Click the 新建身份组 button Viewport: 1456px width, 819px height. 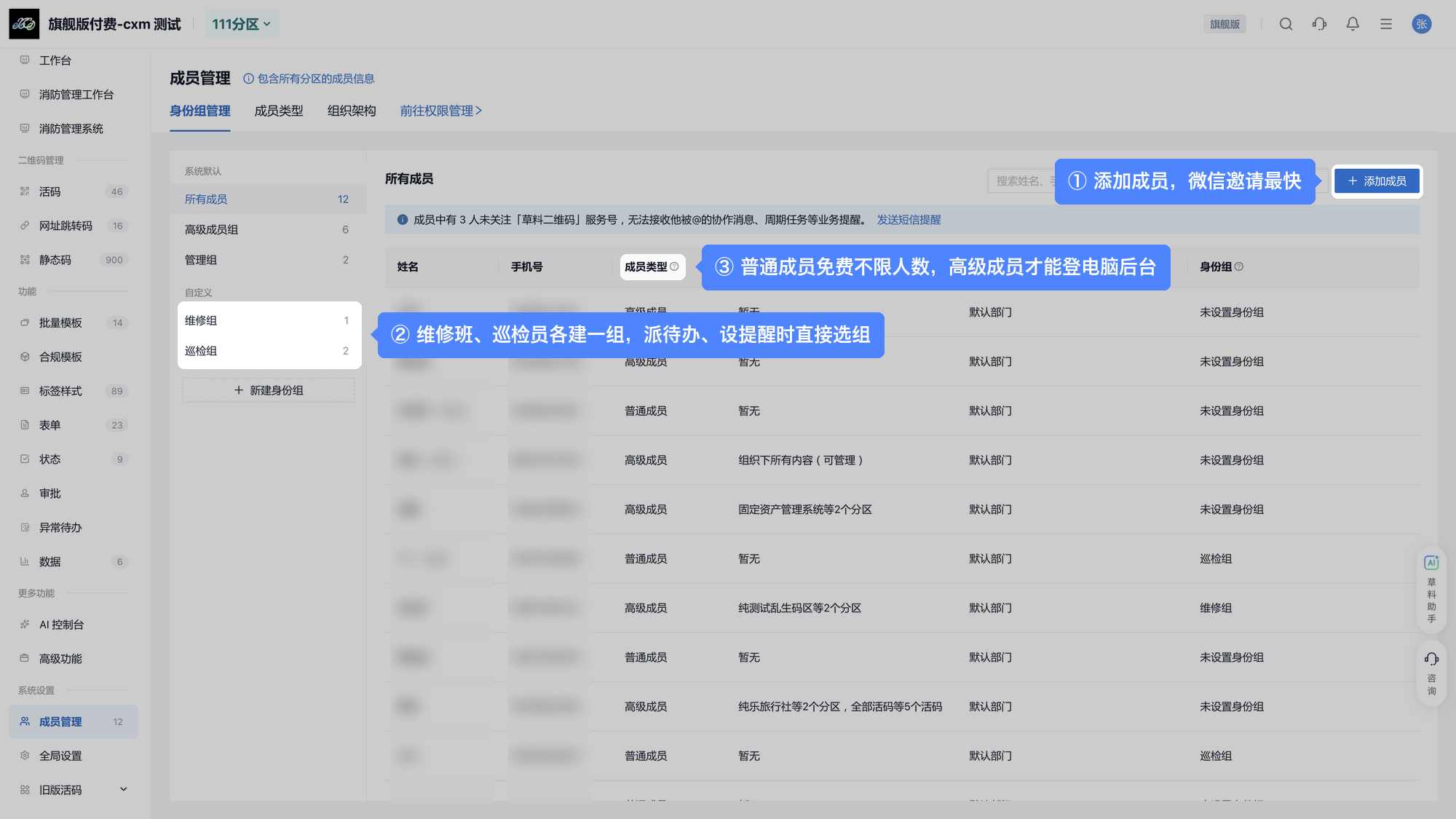268,390
